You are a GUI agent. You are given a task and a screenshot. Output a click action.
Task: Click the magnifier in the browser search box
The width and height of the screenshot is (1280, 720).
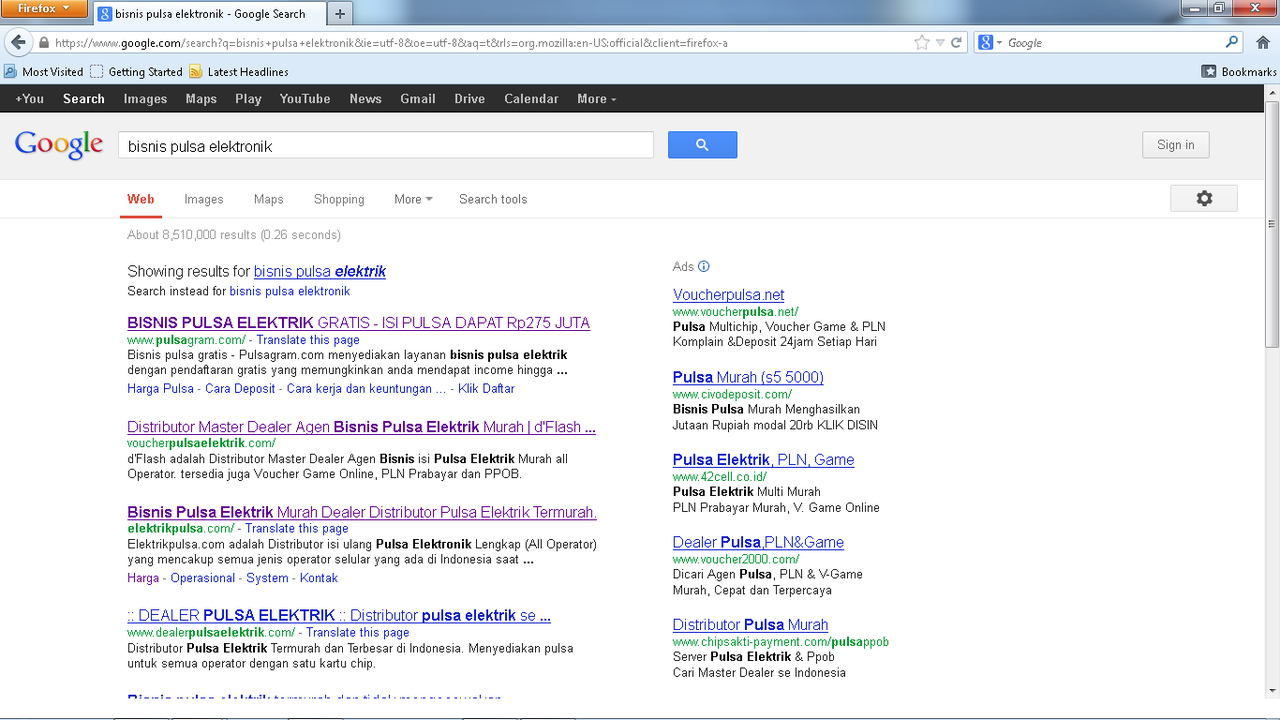tap(1232, 43)
